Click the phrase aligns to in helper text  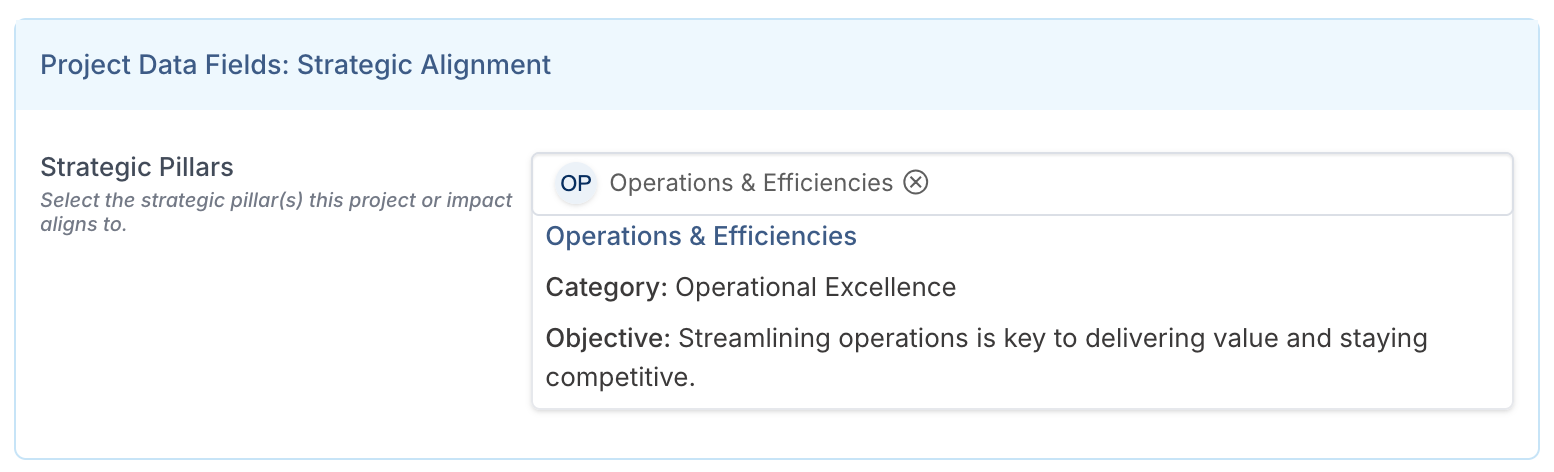coord(84,224)
